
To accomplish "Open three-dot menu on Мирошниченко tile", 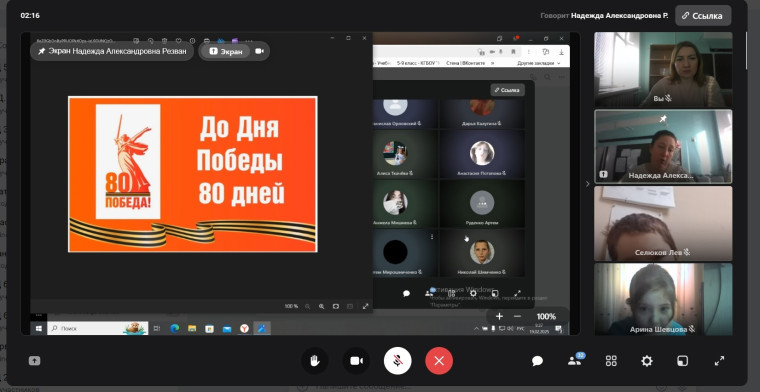I will pyautogui.click(x=432, y=236).
